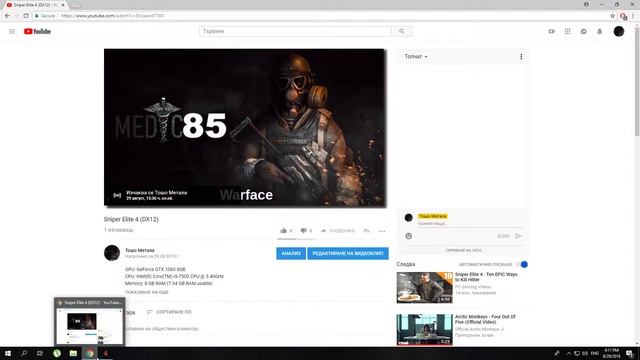Image resolution: width=640 pixels, height=360 pixels.
Task: Click the Chrome back arrow
Action: pos(7,16)
